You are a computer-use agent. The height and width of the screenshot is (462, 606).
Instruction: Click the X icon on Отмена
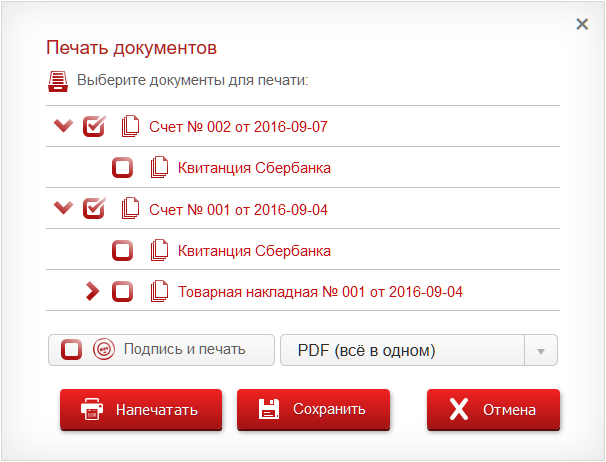pos(459,409)
